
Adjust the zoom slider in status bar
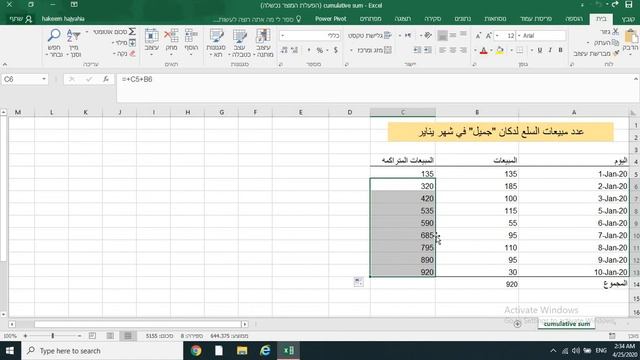coord(53,336)
